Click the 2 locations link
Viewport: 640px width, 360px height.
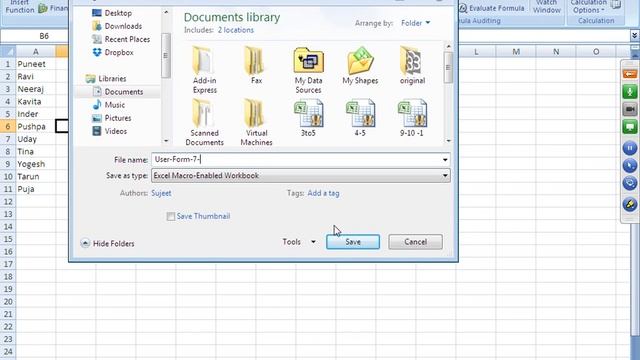click(236, 30)
